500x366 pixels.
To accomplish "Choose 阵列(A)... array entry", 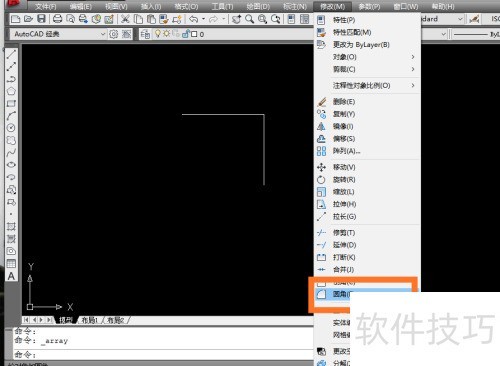I will [367, 151].
